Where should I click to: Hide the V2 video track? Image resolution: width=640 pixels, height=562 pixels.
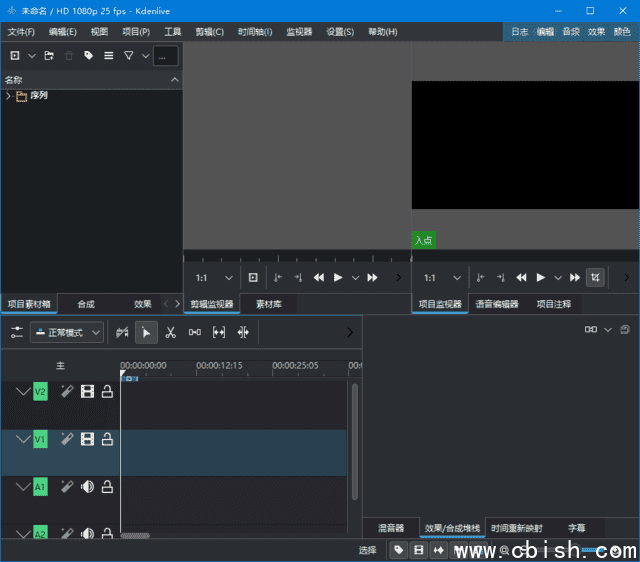(87, 392)
